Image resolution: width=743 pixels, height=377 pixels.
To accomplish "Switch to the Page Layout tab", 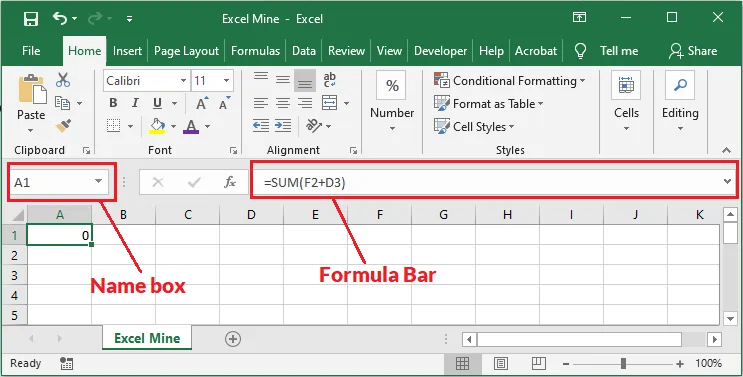I will pos(186,51).
